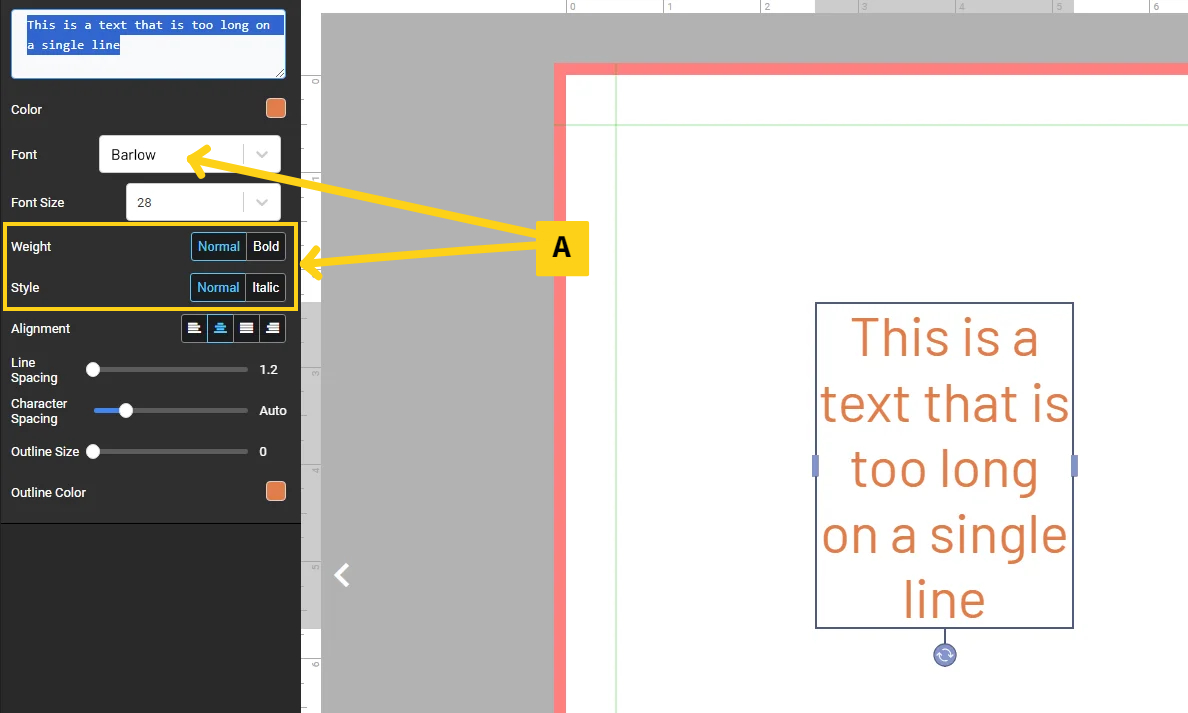Click the Outline Color label

click(48, 493)
